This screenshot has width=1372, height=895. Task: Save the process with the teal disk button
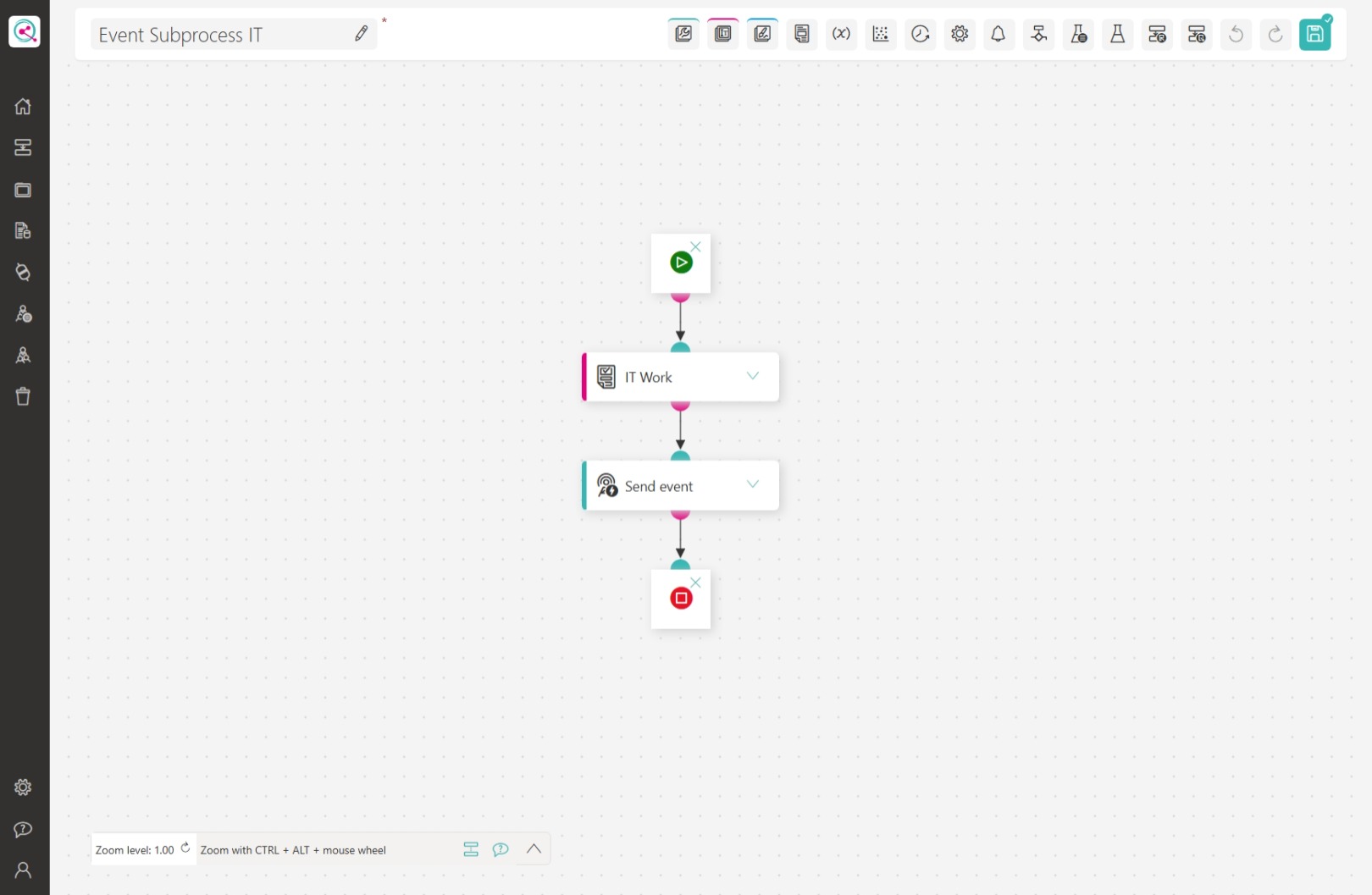tap(1314, 34)
